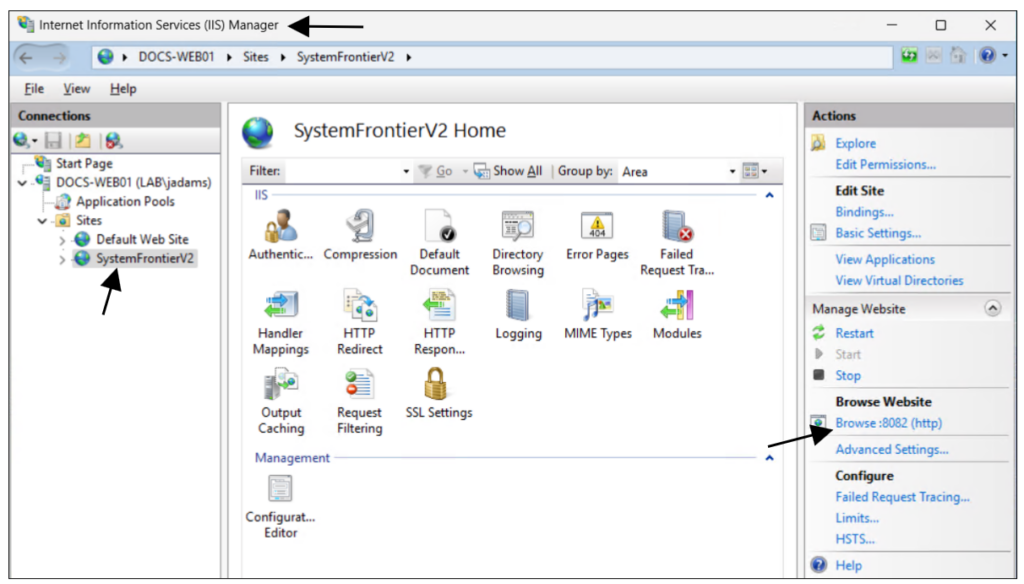The height and width of the screenshot is (584, 1024).
Task: Open the File menu
Action: point(34,89)
